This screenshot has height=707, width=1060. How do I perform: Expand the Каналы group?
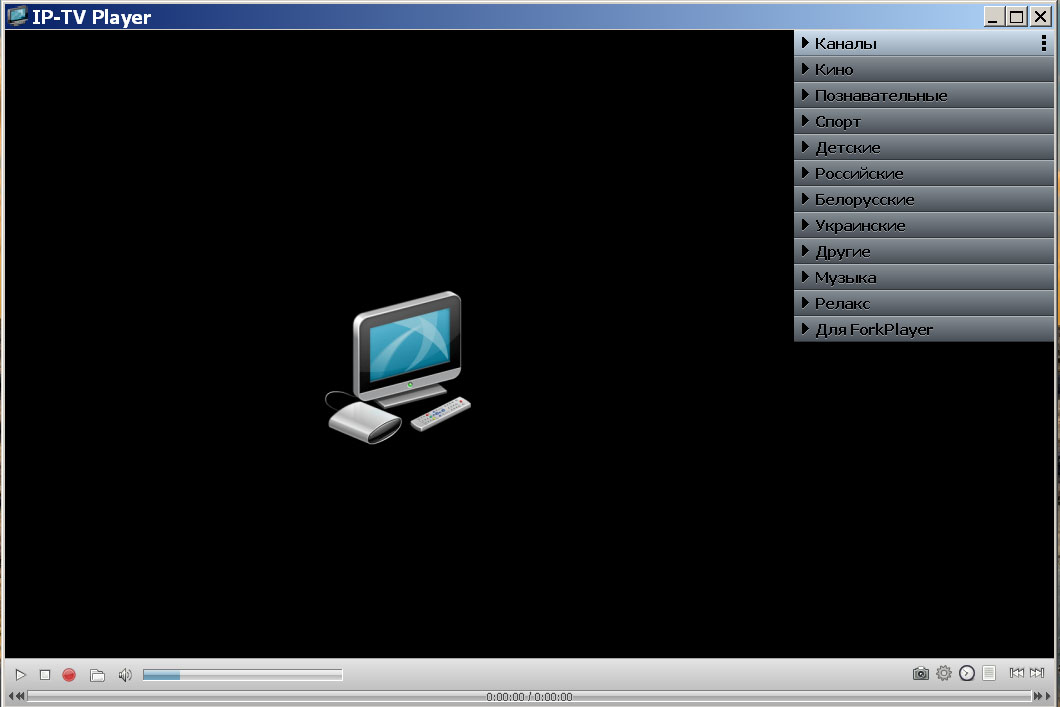(x=923, y=43)
